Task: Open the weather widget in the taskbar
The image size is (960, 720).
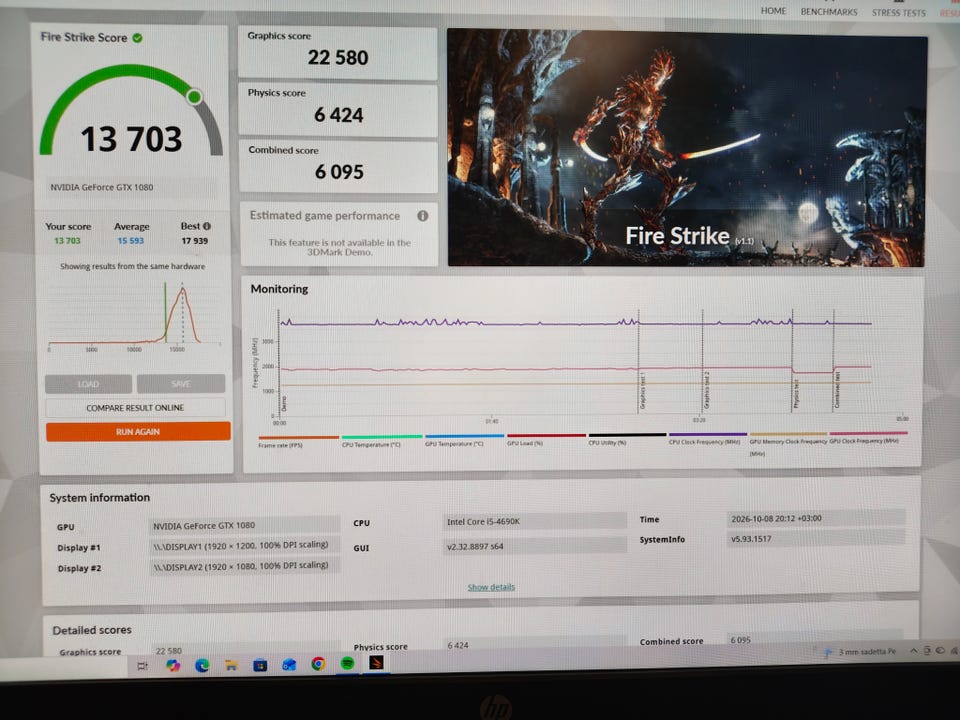Action: [860, 652]
